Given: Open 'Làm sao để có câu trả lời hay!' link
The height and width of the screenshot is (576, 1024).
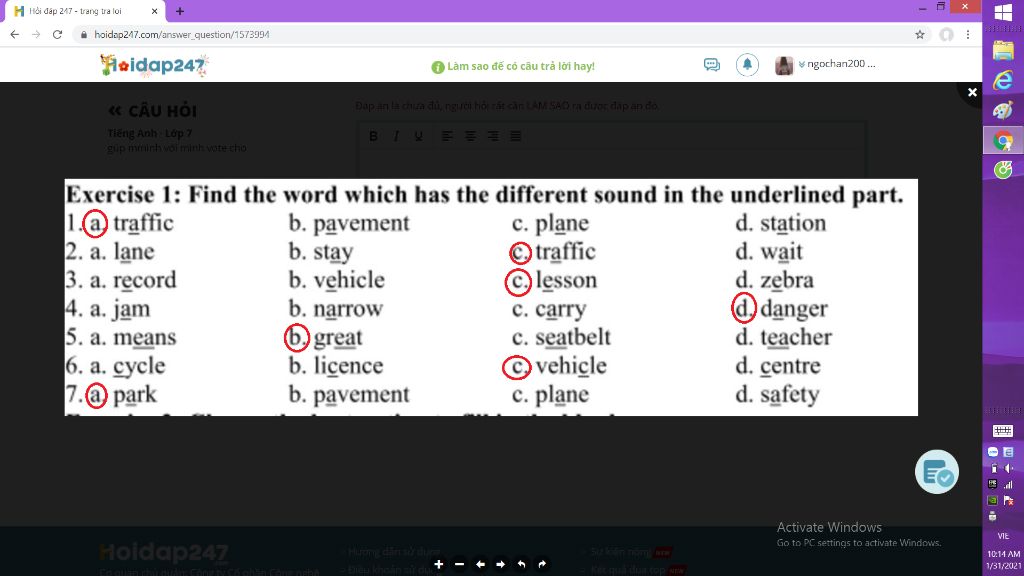Looking at the screenshot, I should (520, 66).
